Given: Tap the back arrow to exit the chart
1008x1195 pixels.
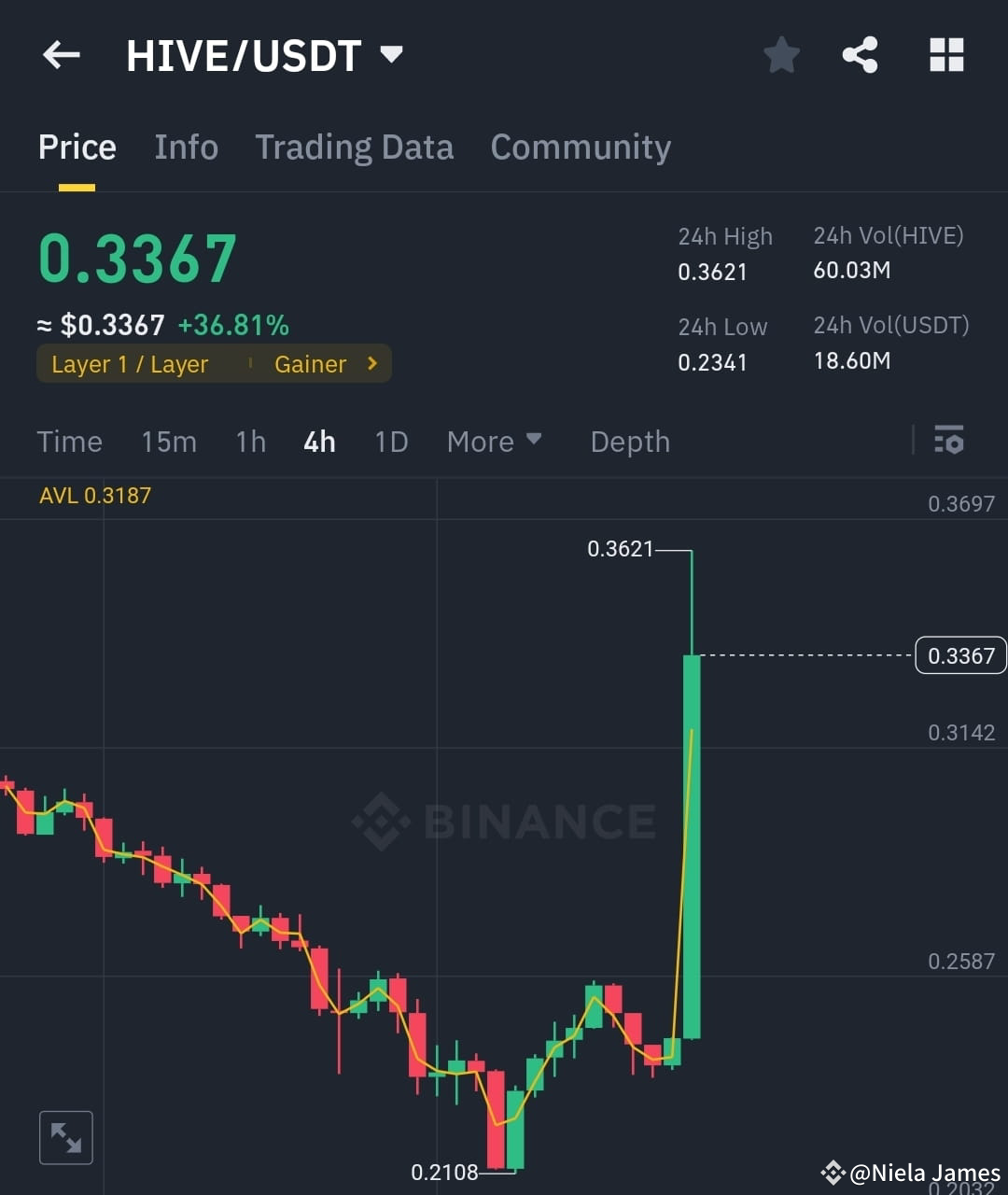Looking at the screenshot, I should 61,55.
